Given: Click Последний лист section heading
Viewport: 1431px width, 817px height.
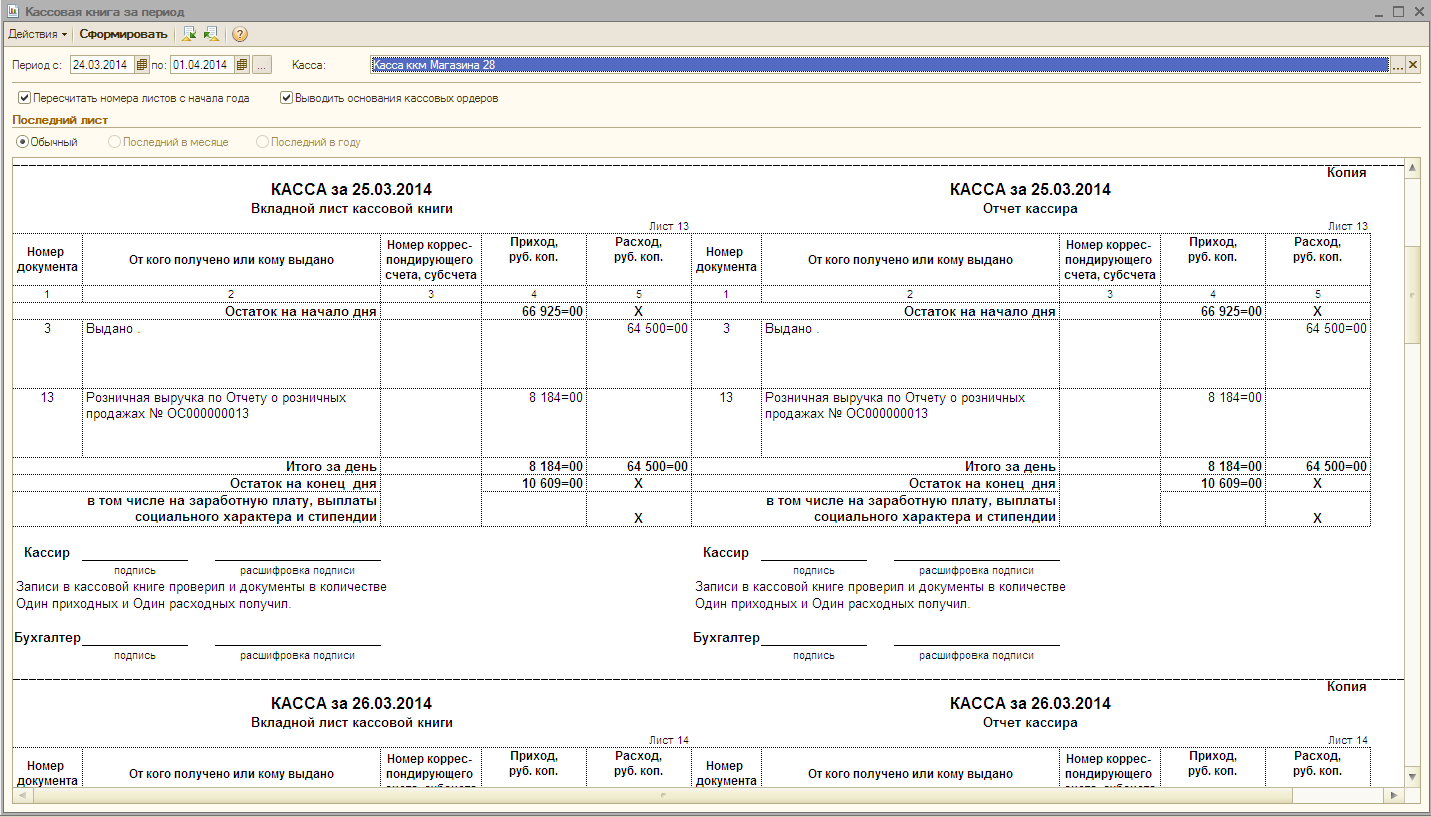Looking at the screenshot, I should point(60,120).
